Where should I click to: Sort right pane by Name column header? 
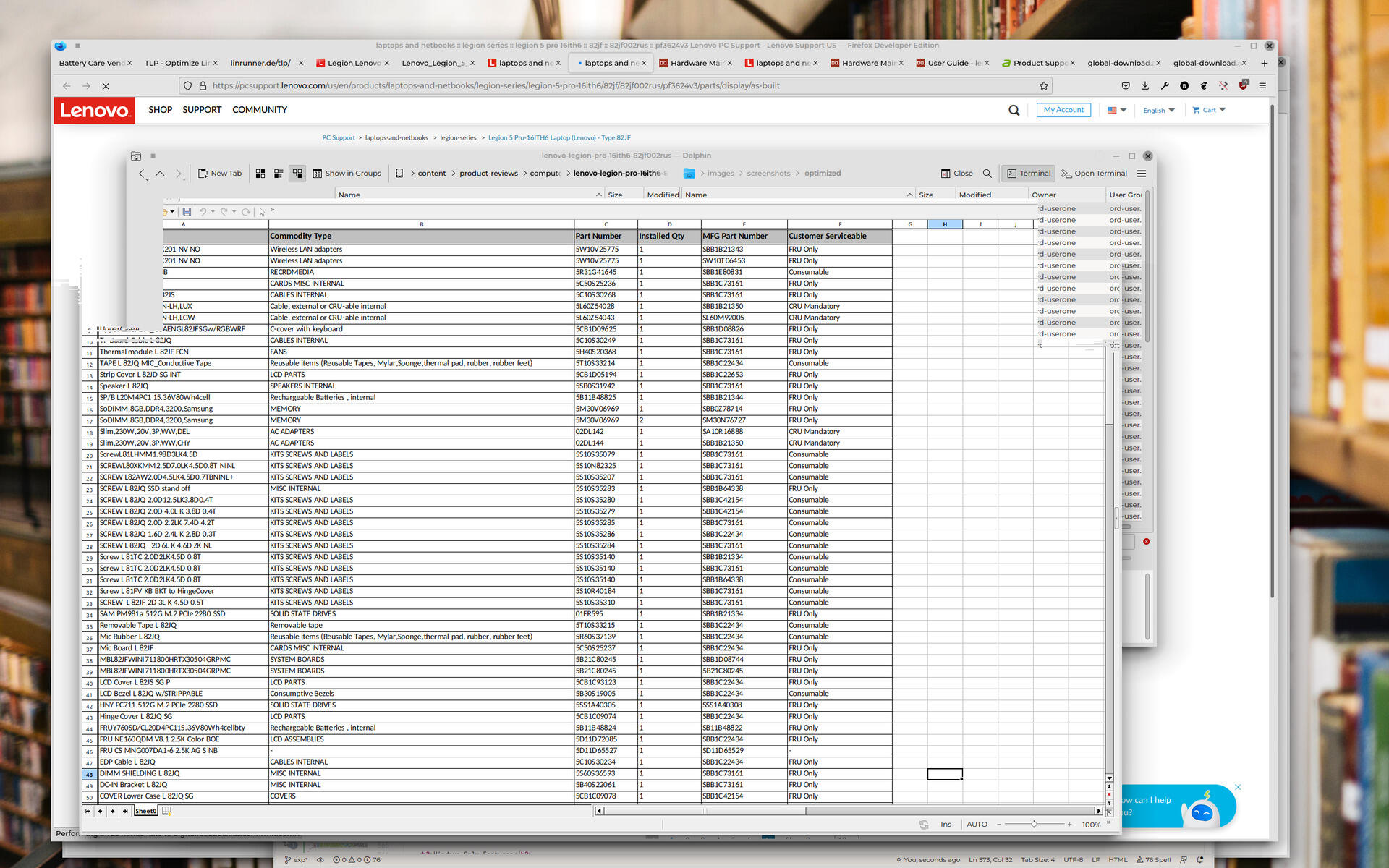coord(798,195)
